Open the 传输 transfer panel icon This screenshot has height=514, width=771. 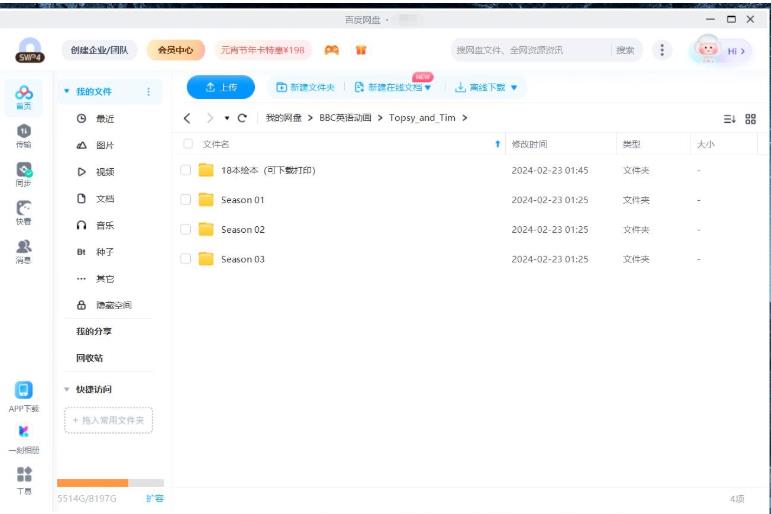[24, 135]
